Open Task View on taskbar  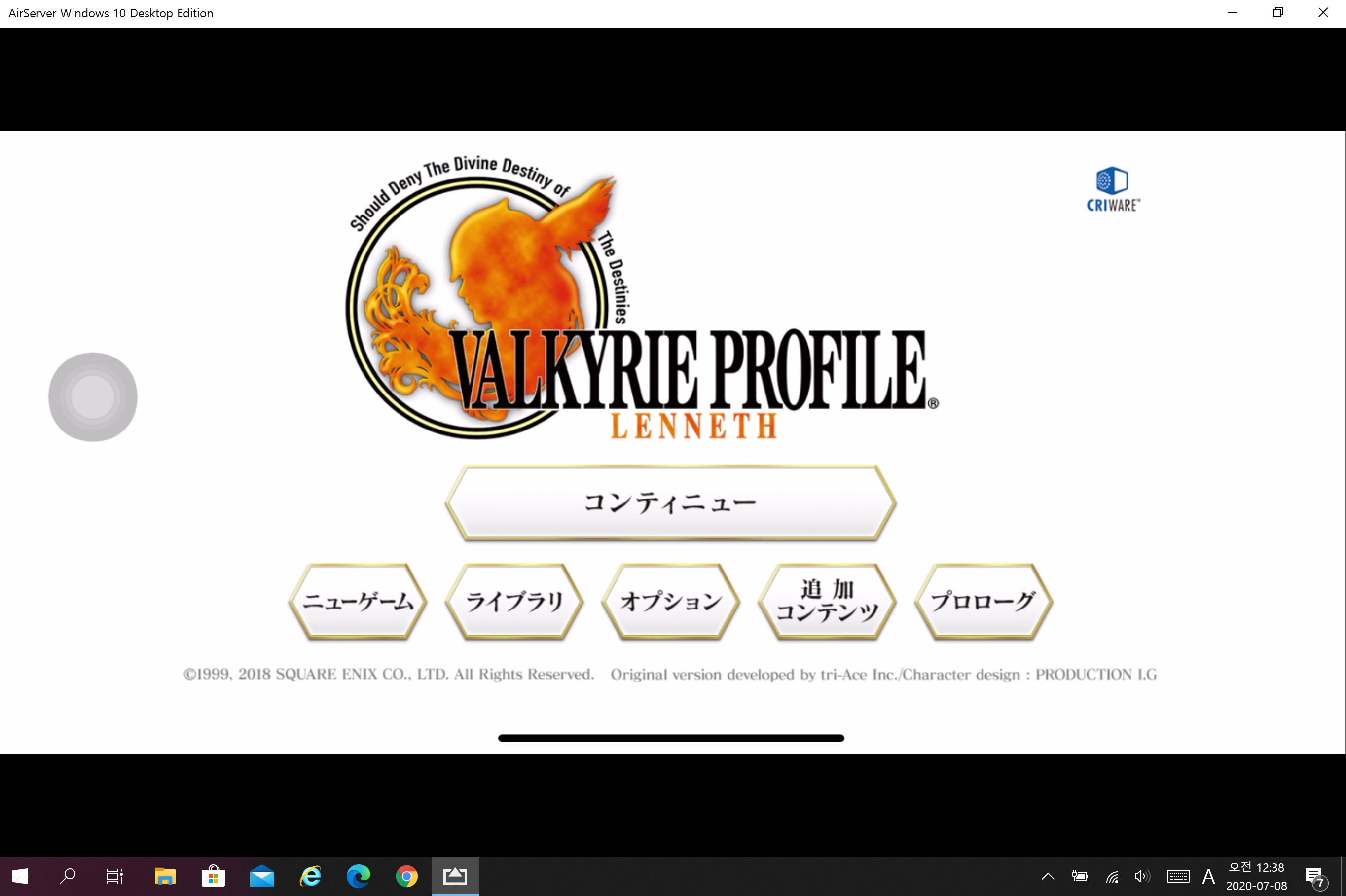tap(115, 876)
